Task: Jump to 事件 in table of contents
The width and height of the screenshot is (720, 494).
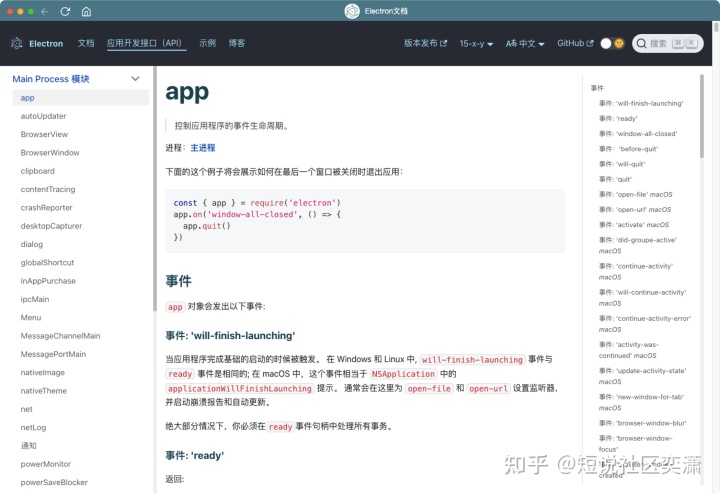Action: (597, 88)
